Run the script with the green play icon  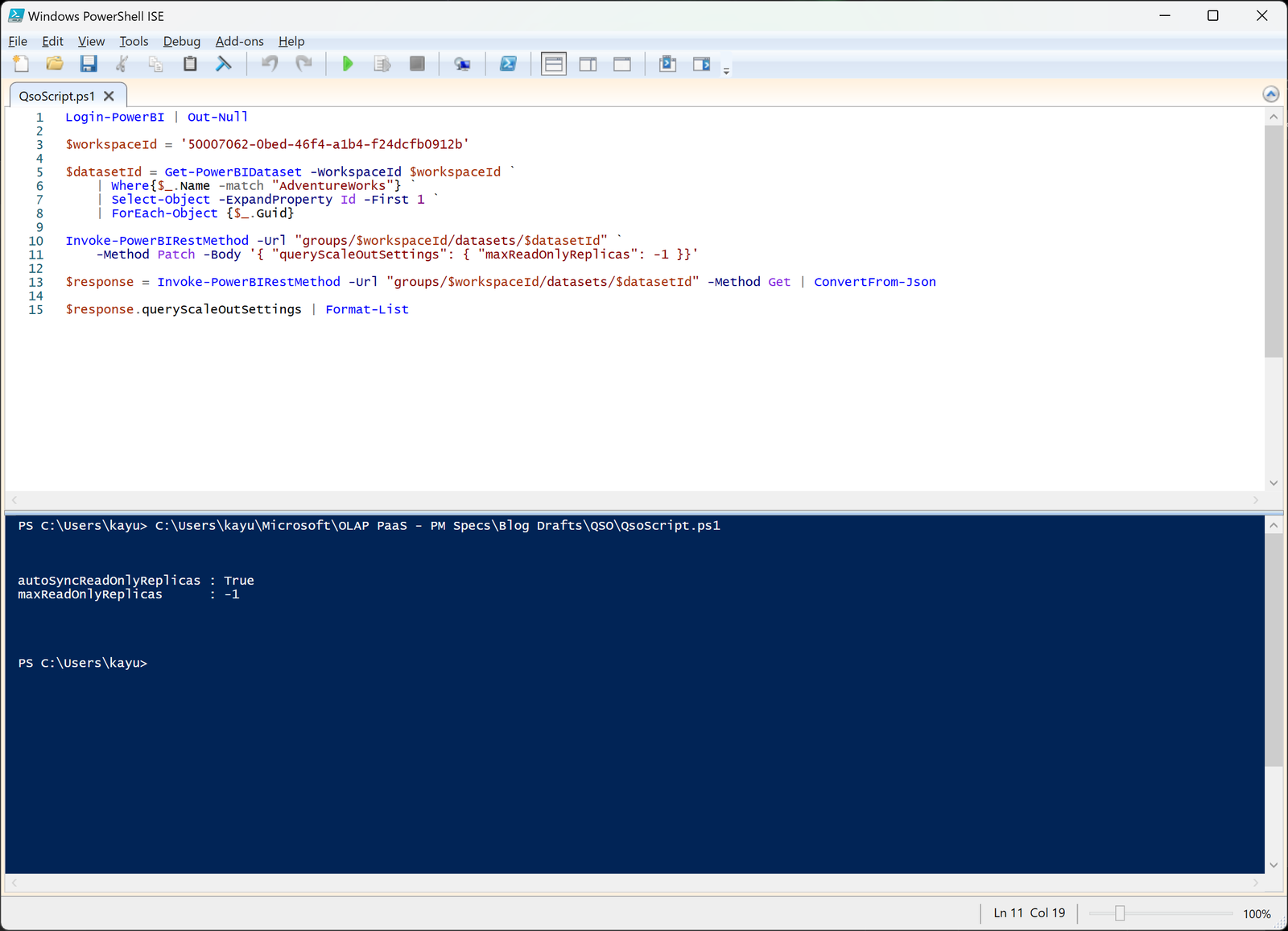pyautogui.click(x=348, y=64)
